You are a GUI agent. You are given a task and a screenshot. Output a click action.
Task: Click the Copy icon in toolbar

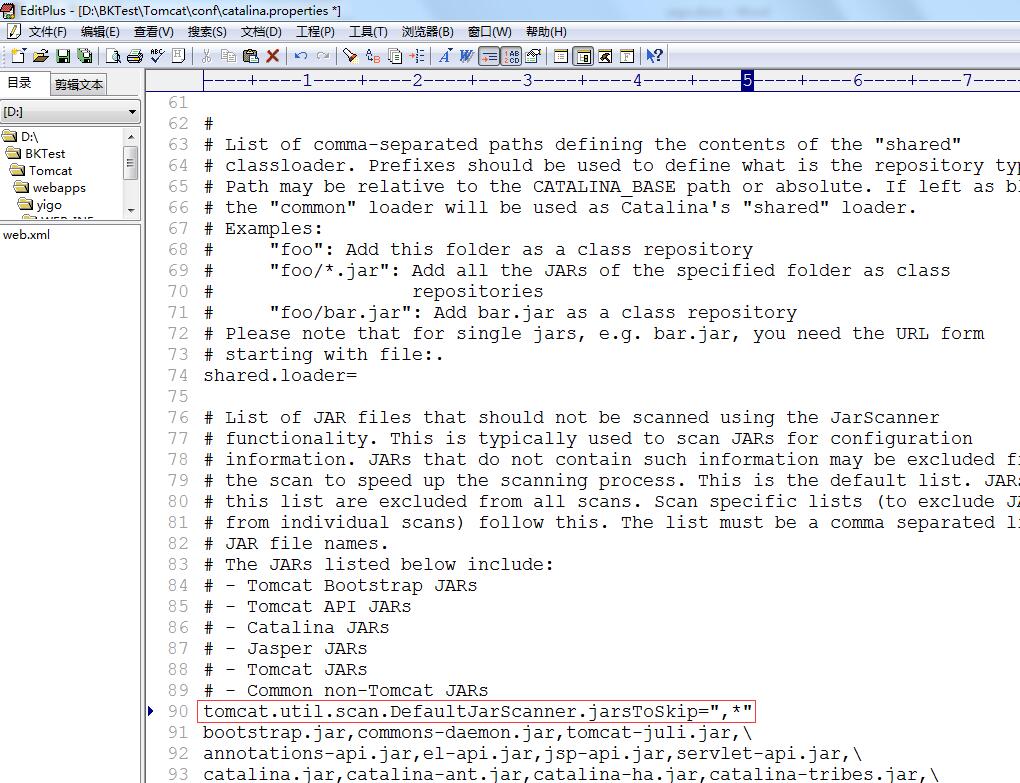coord(228,56)
